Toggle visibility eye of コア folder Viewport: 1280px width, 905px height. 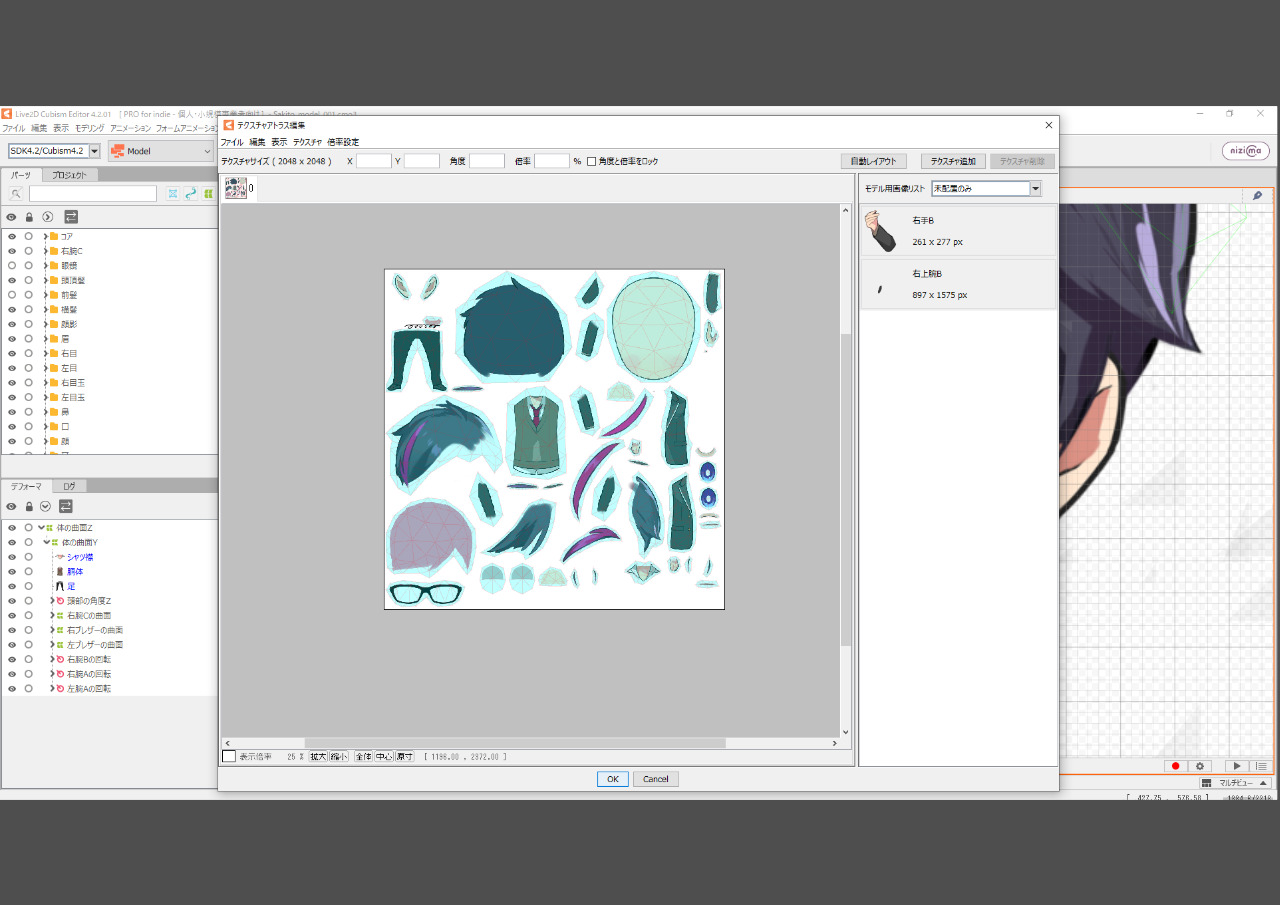[x=12, y=236]
